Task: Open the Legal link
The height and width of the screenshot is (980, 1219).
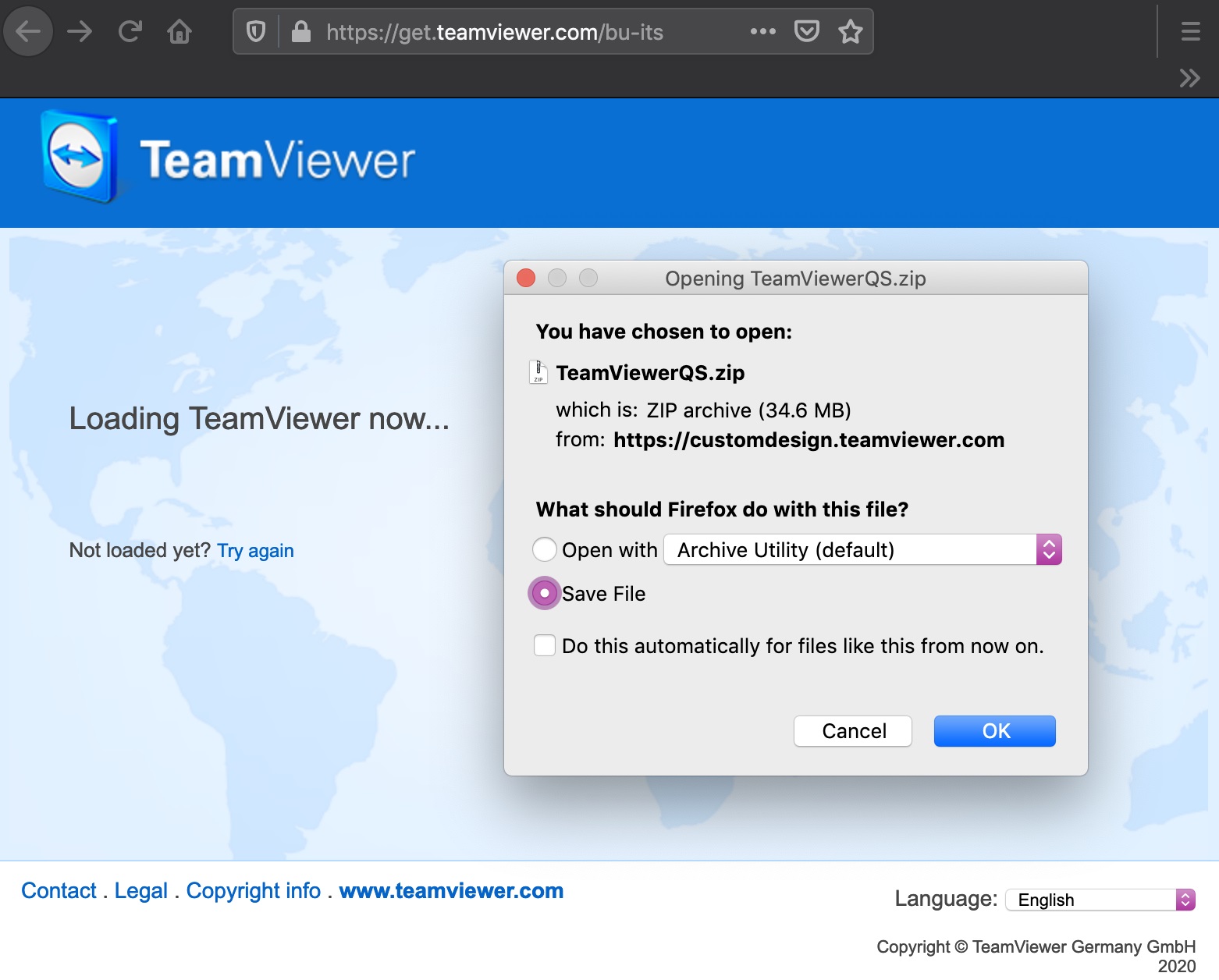Action: click(x=141, y=890)
